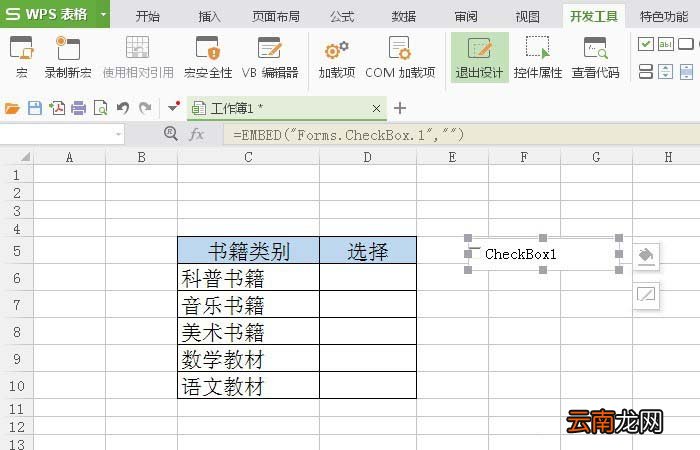
Task: Click the open folder icon
Action: pos(12,108)
